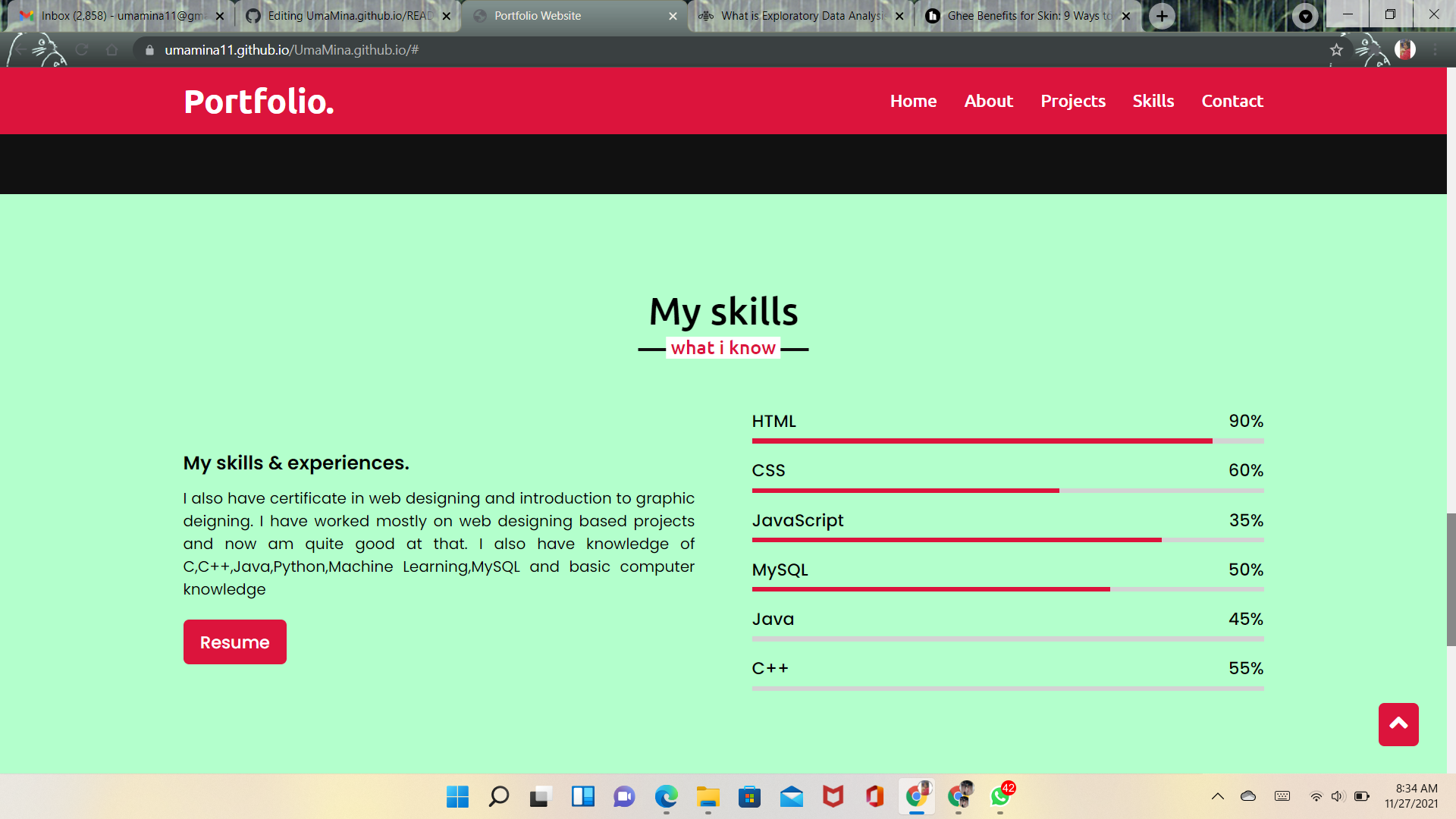The height and width of the screenshot is (819, 1456).
Task: Open Microsoft Office from the taskbar
Action: click(874, 797)
